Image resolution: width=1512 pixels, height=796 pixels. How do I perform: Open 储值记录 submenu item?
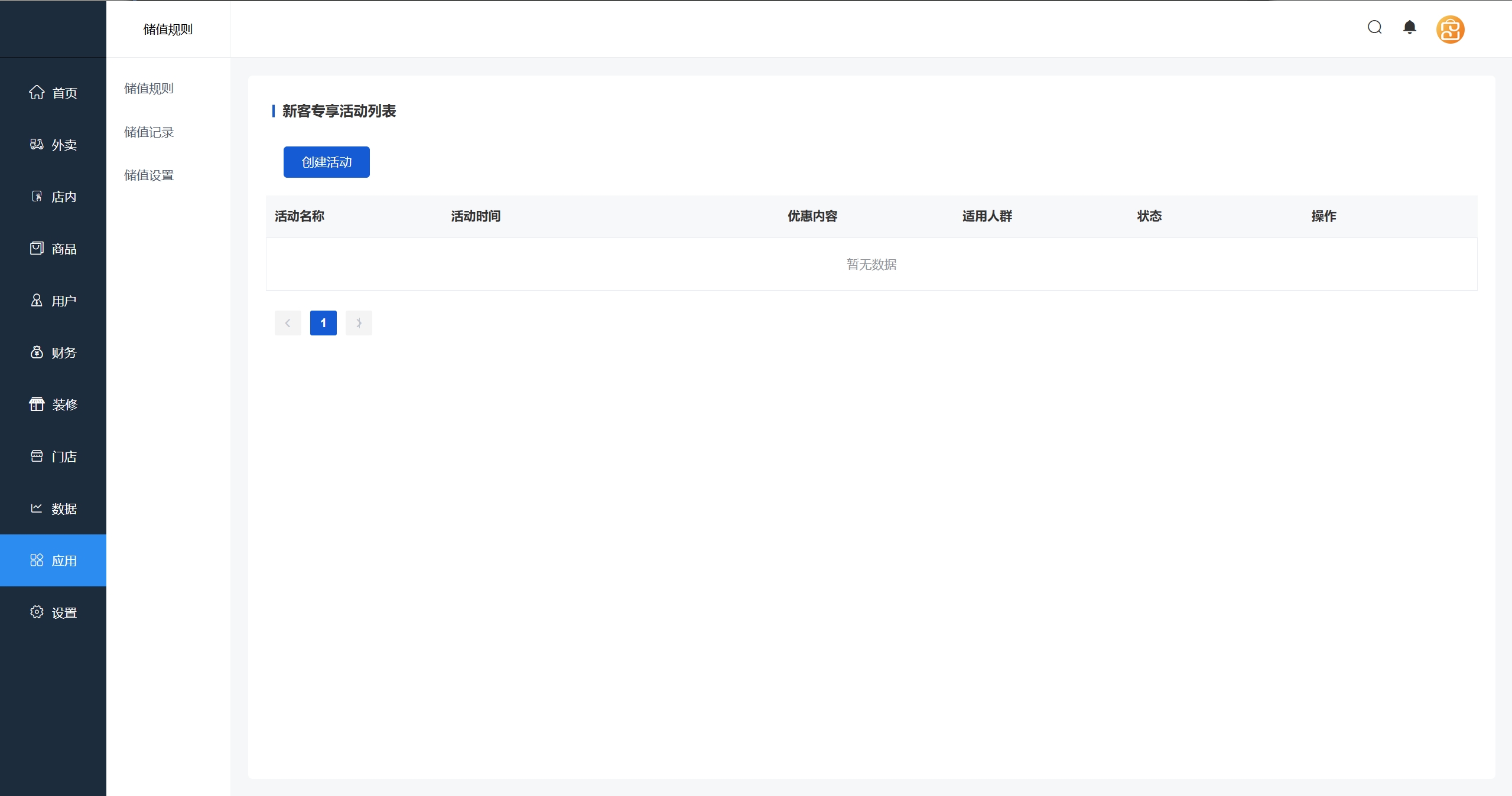coord(149,132)
